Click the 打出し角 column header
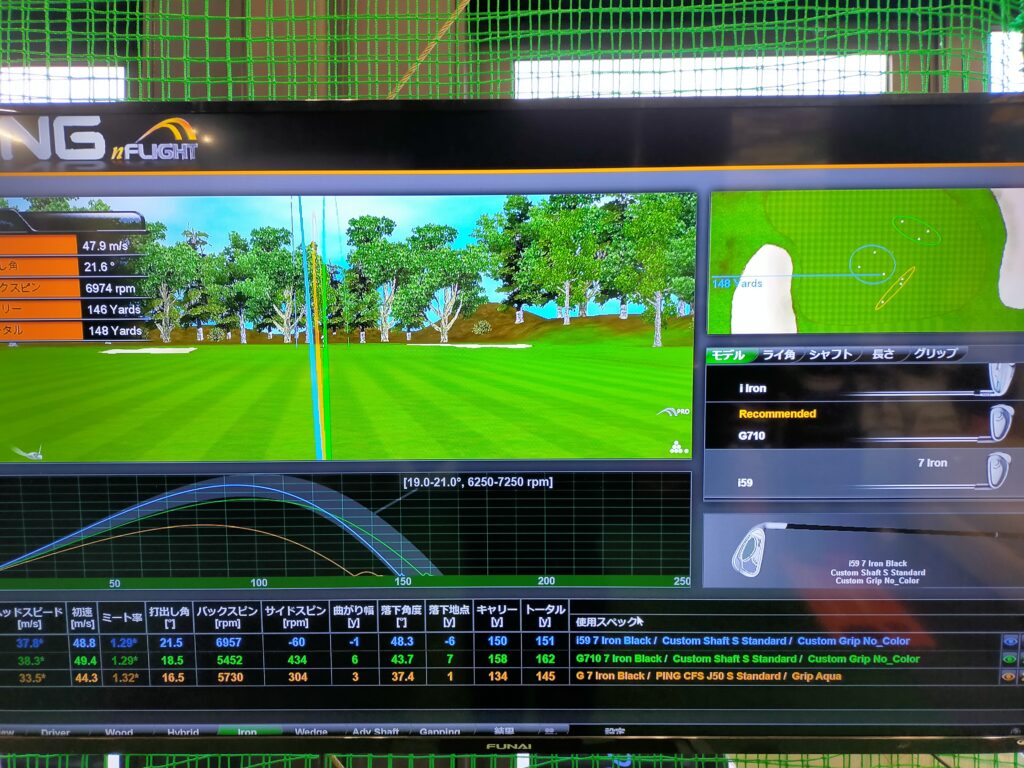1024x768 pixels. pos(169,616)
